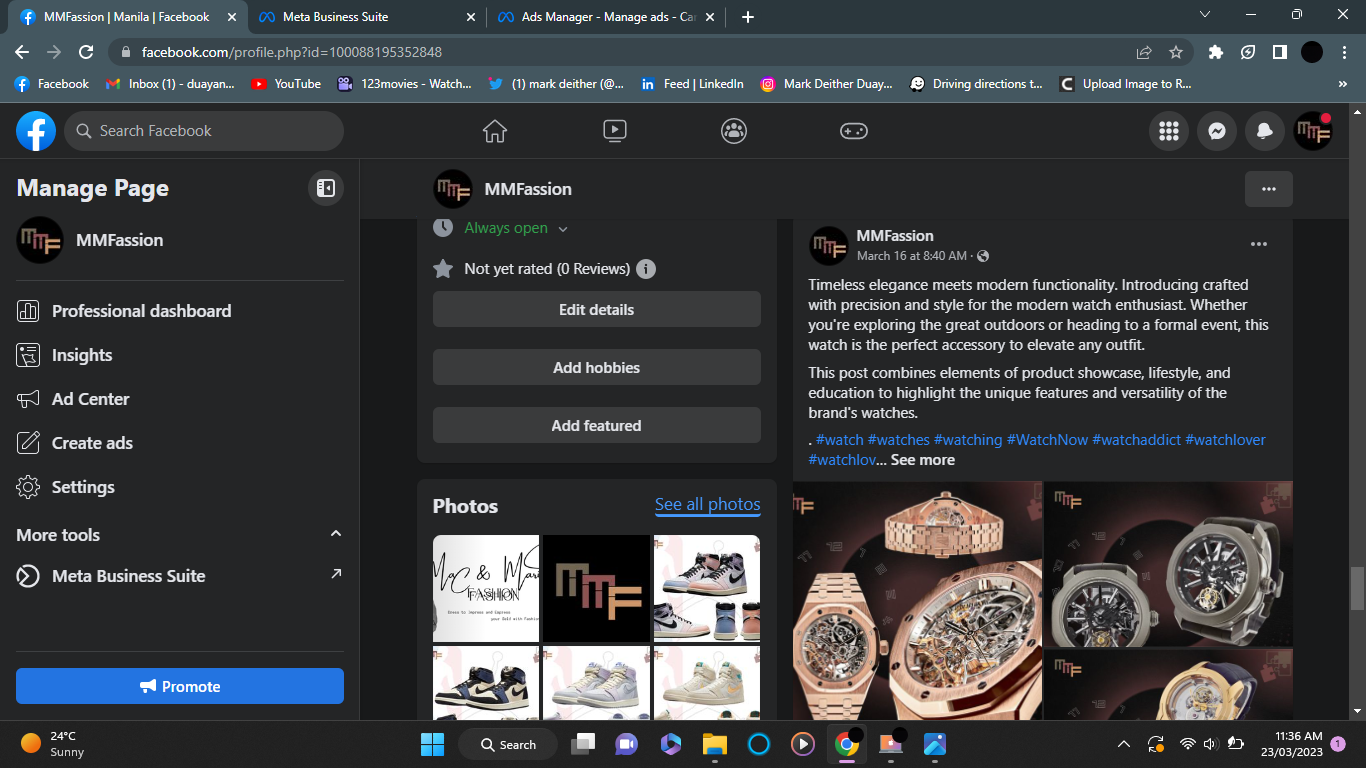The width and height of the screenshot is (1366, 768).
Task: Click the browser address bar URL
Action: 292,52
